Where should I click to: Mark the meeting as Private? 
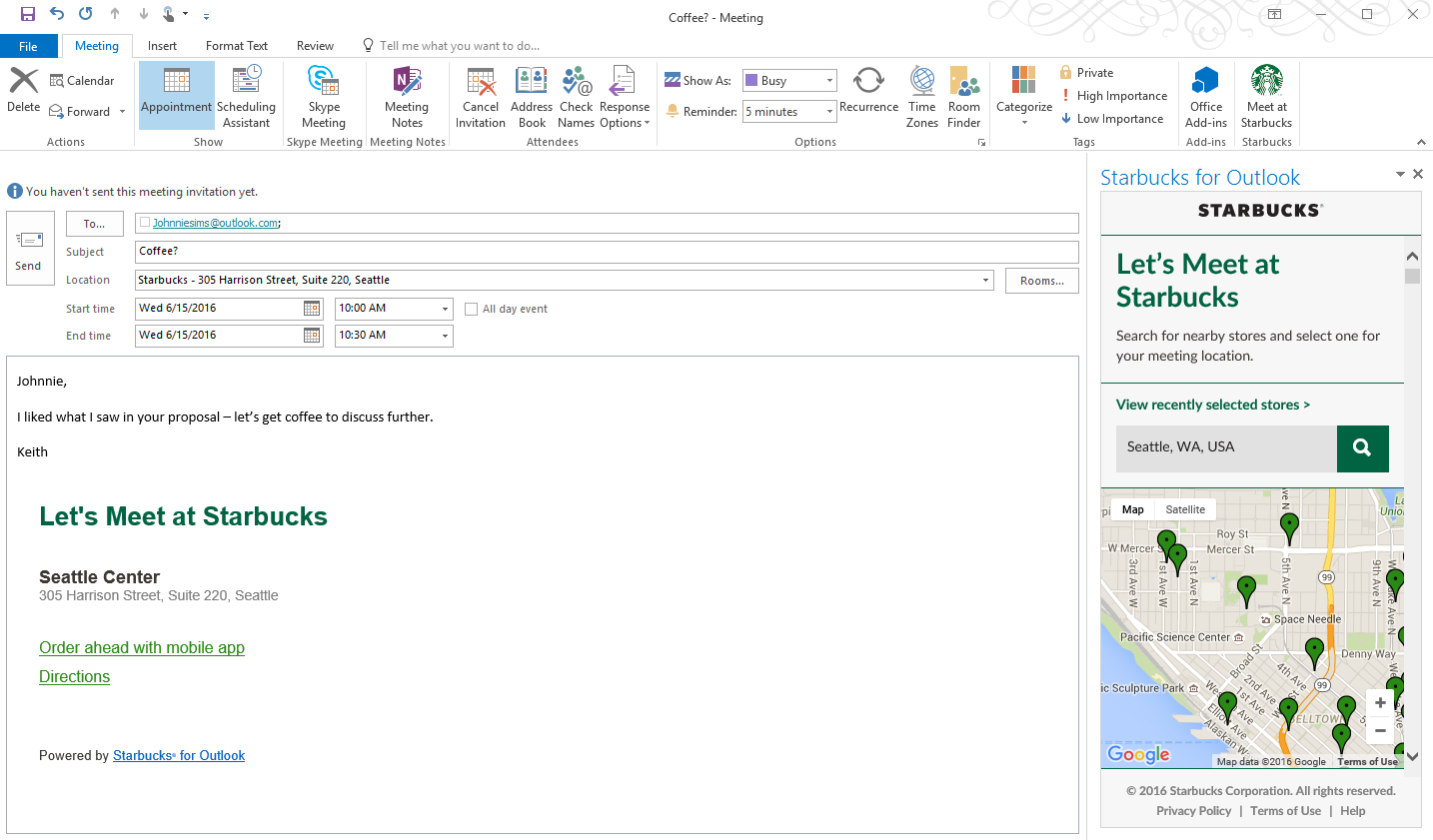coord(1086,73)
